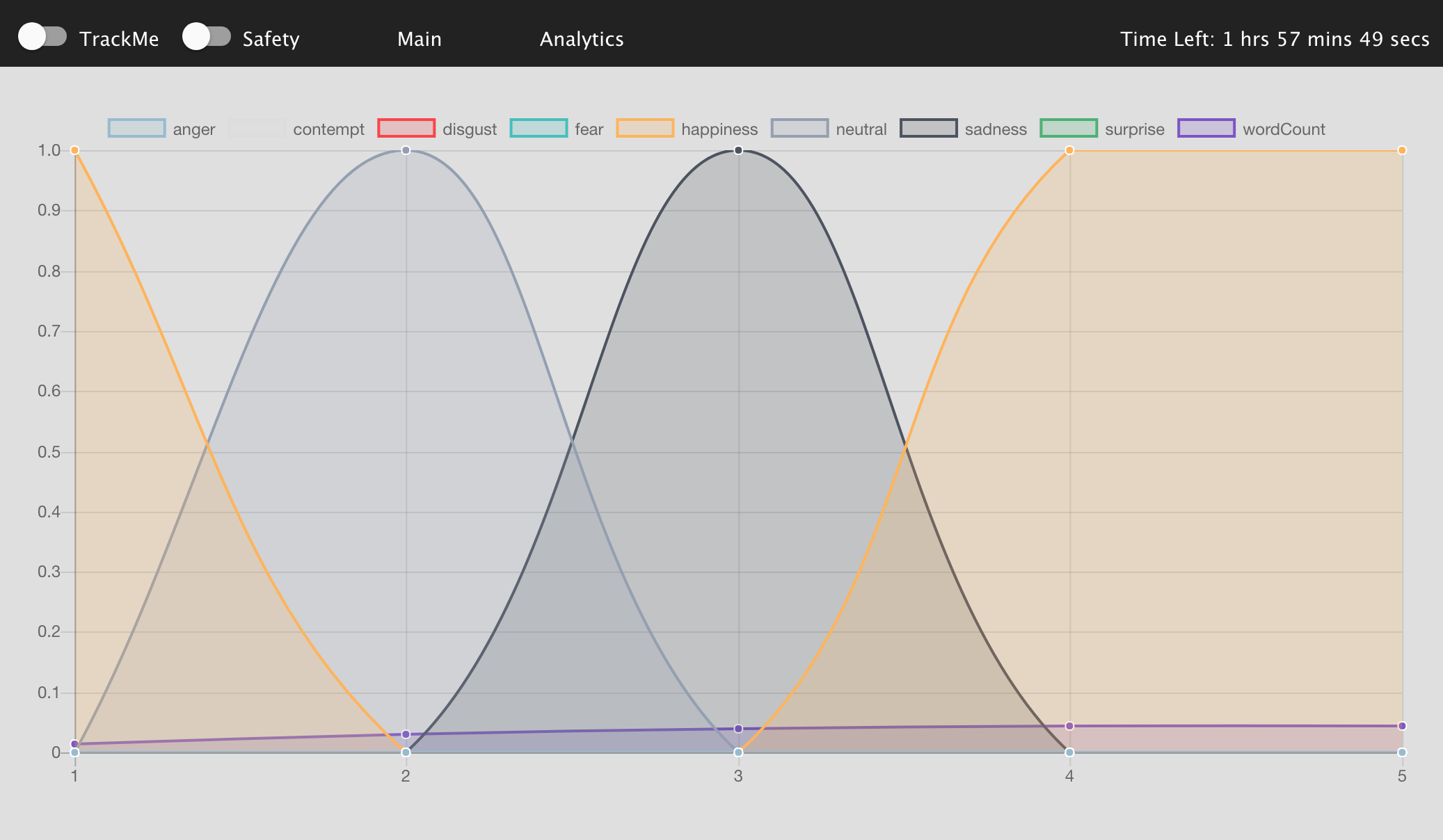Screen dimensions: 1443x840
Task: Click the red disgust legend box
Action: 406,129
